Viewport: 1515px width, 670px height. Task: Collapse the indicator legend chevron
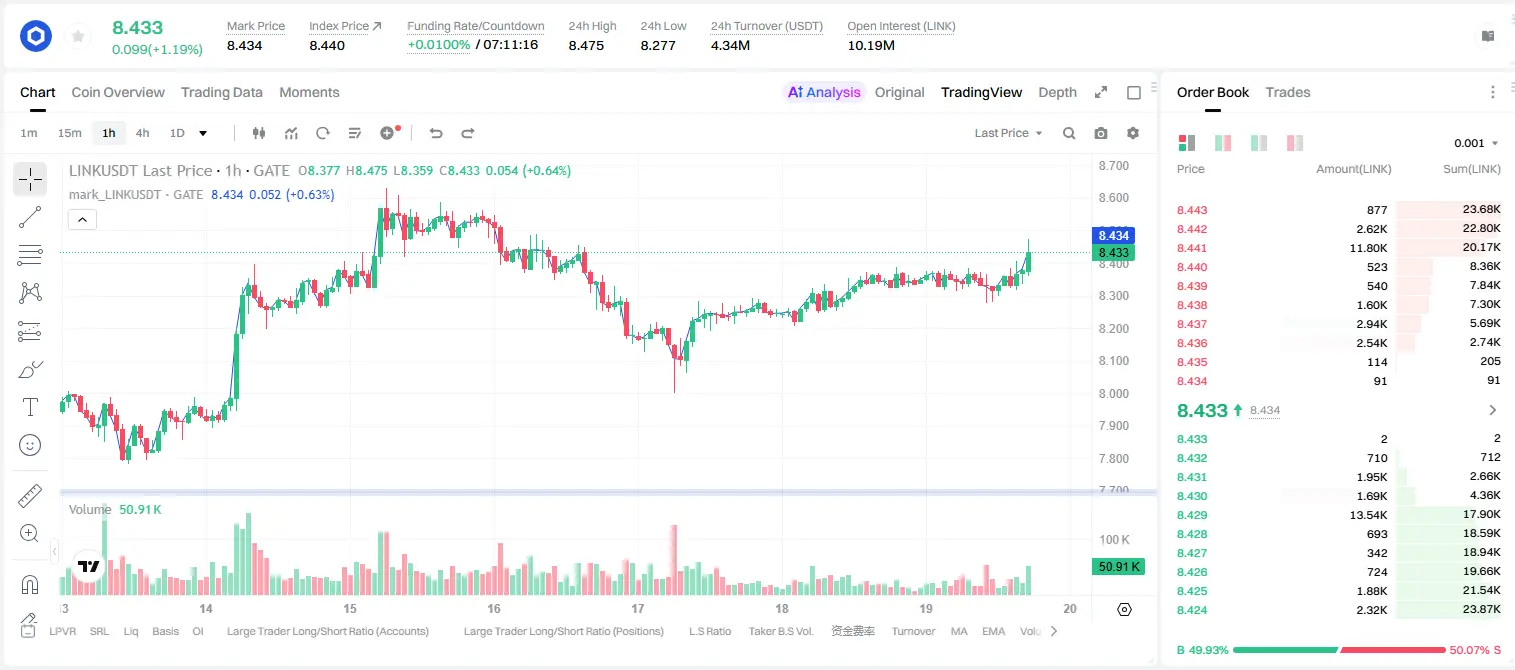82,220
